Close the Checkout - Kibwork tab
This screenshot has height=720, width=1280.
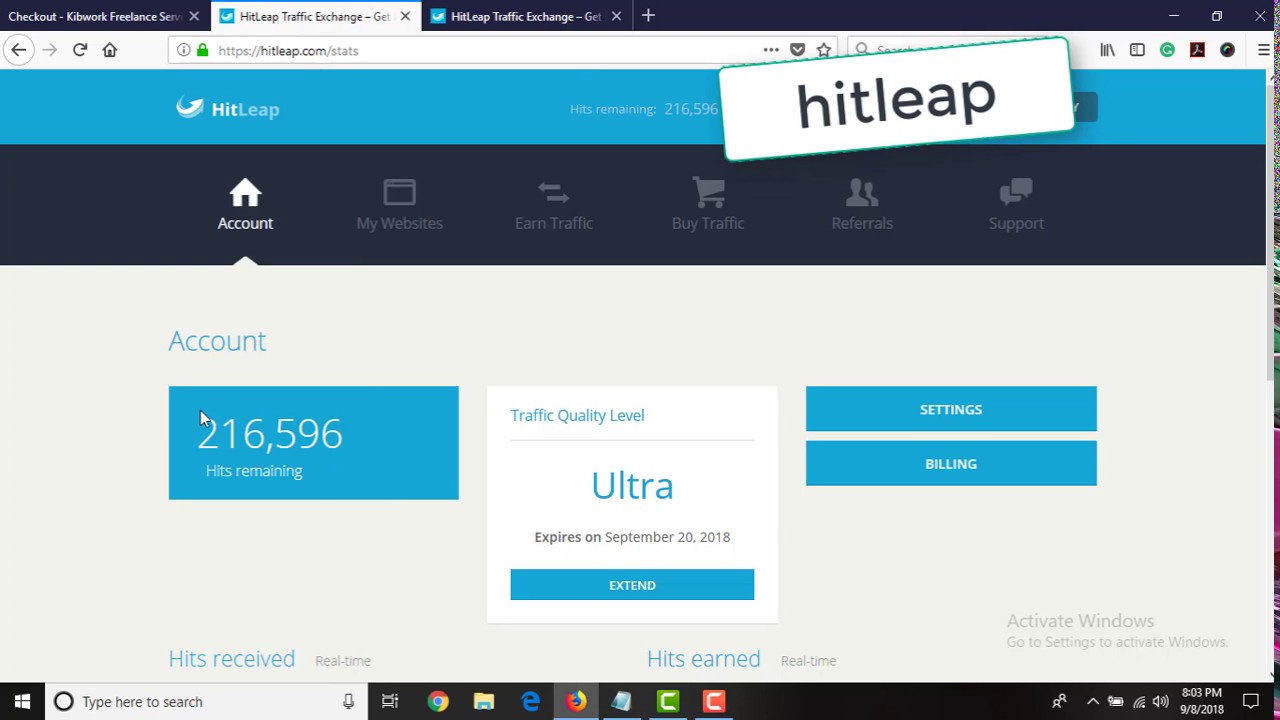tap(194, 16)
